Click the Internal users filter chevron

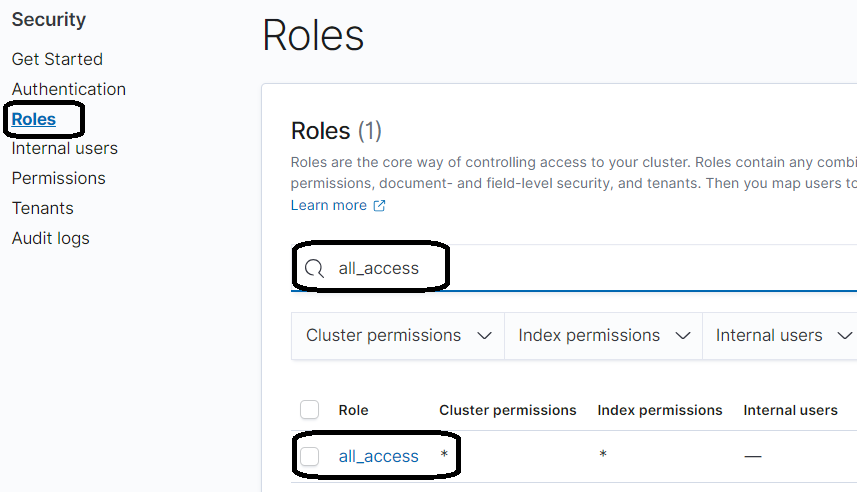coord(844,336)
